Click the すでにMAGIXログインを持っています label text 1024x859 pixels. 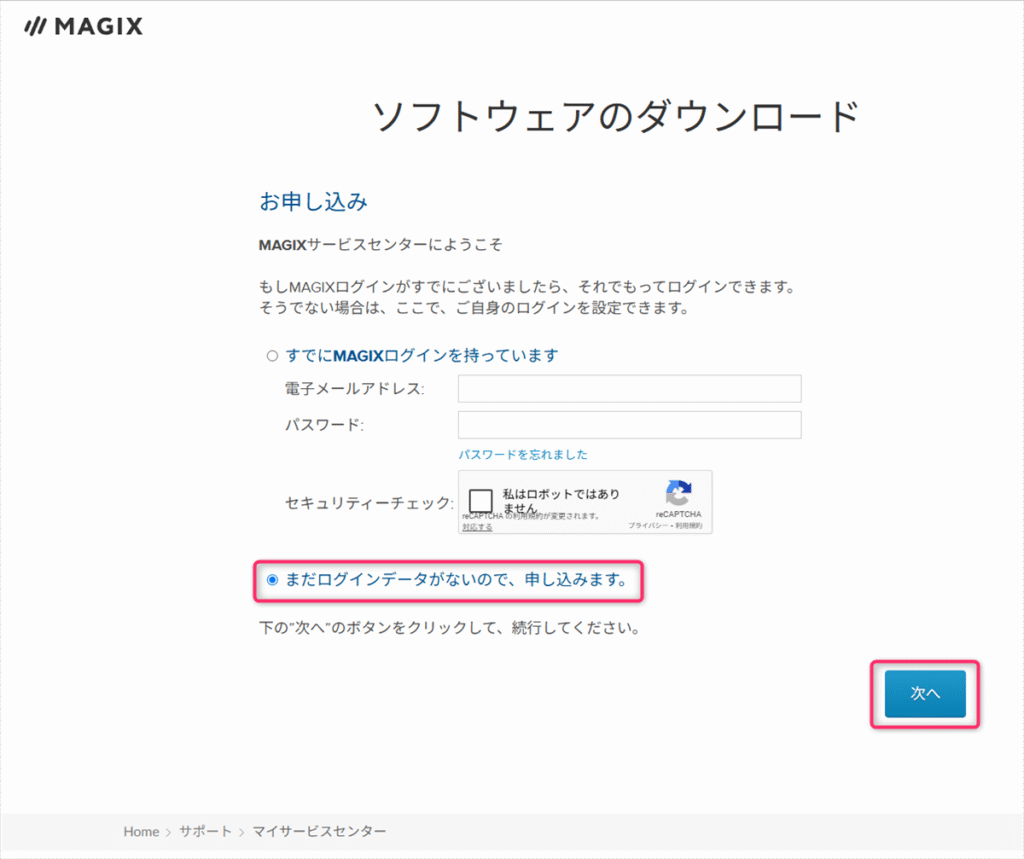click(x=421, y=356)
